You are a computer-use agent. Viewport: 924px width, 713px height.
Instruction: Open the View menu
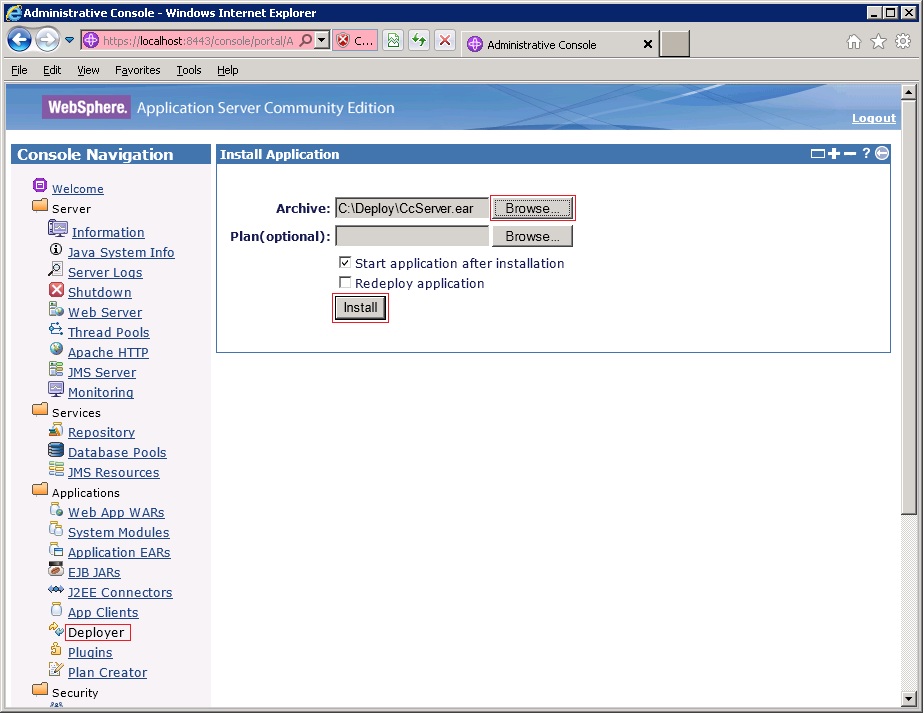click(x=88, y=70)
